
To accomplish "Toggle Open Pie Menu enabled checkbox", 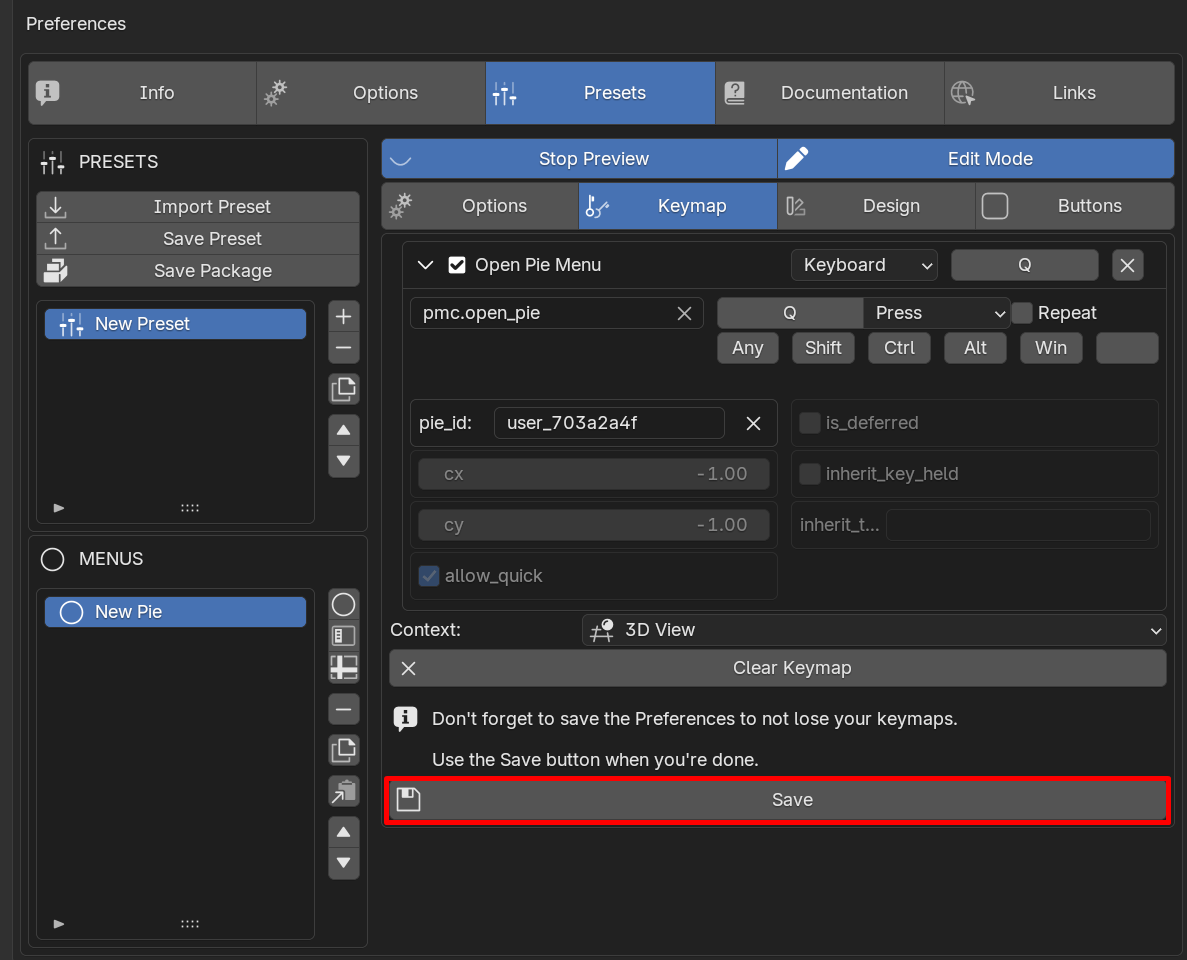I will click(x=456, y=265).
